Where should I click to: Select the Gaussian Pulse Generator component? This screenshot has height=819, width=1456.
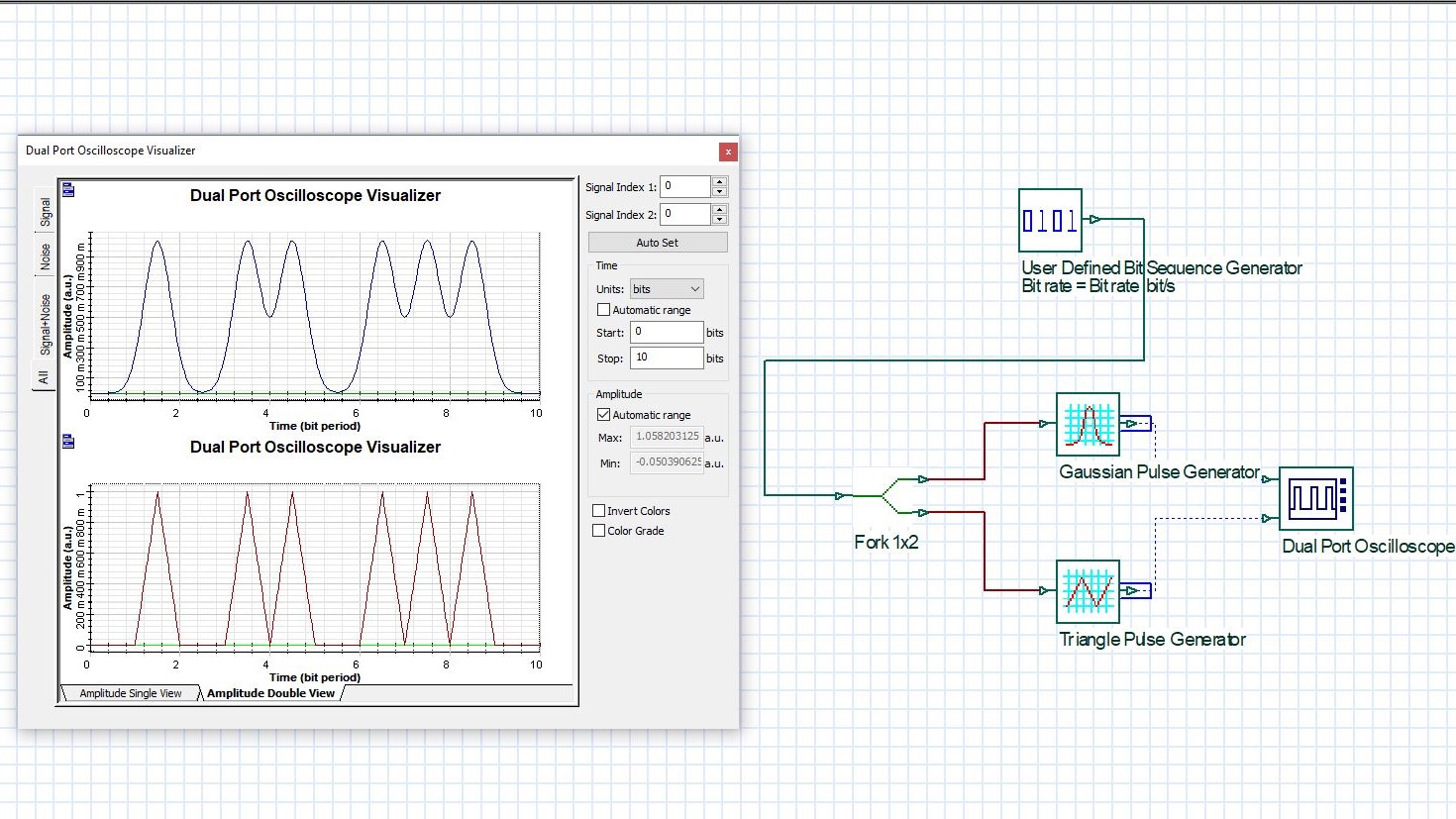tap(1088, 424)
